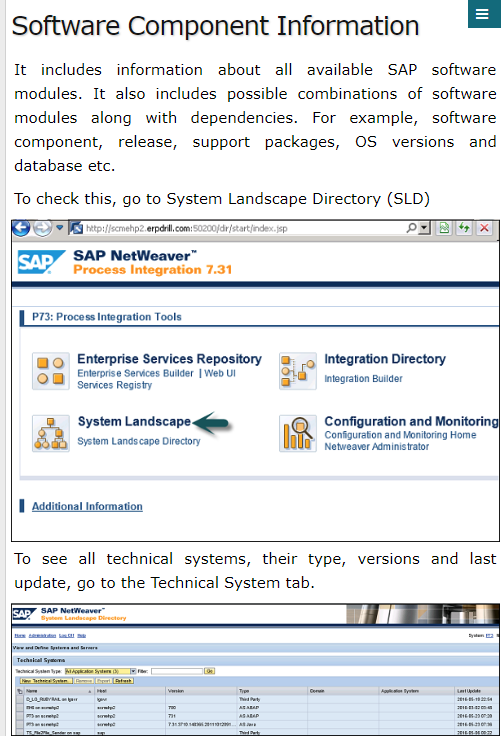Click the browser forward arrow button
Image resolution: width=503 pixels, height=736 pixels.
43,228
